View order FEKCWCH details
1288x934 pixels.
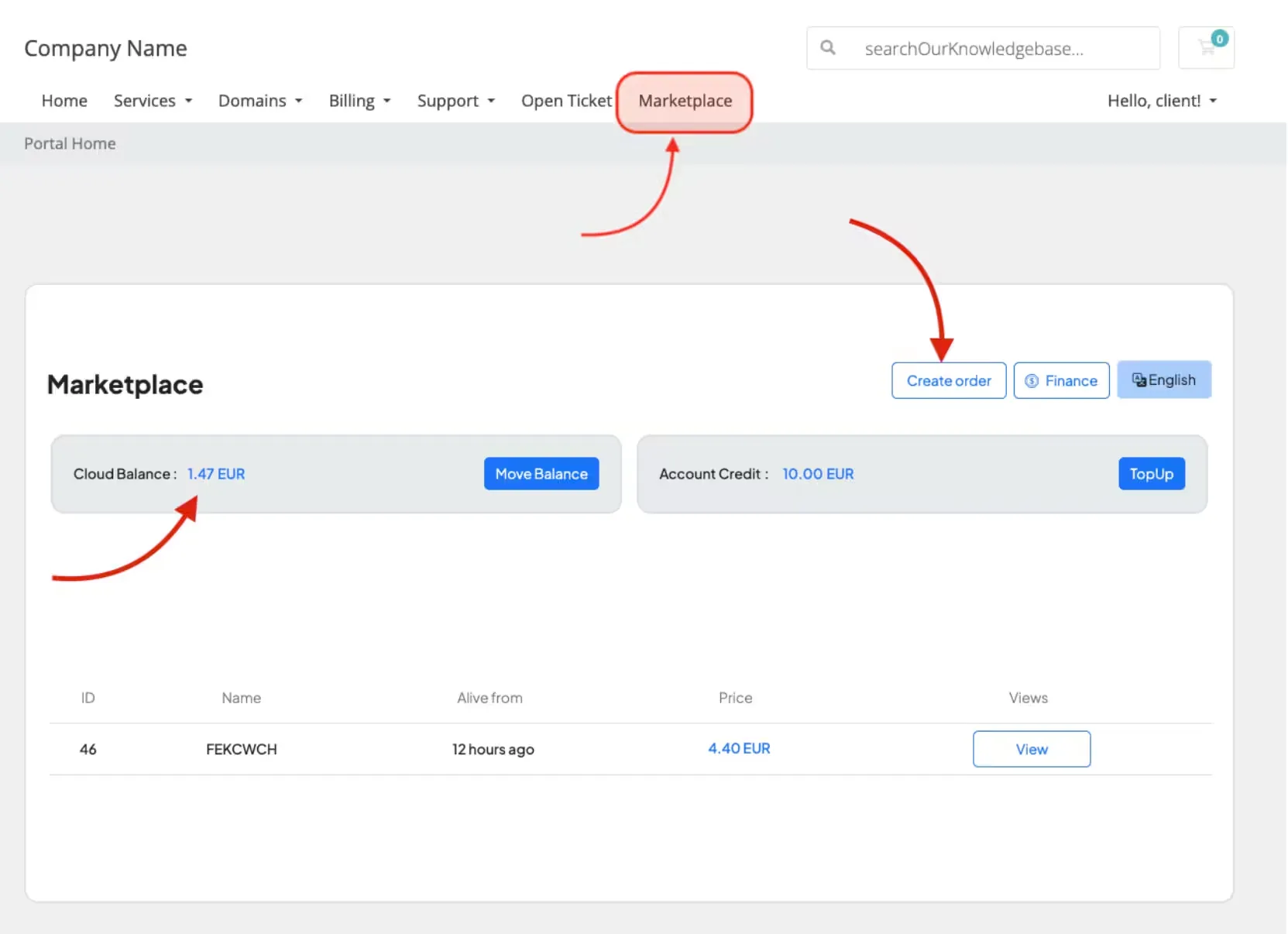pos(1032,749)
